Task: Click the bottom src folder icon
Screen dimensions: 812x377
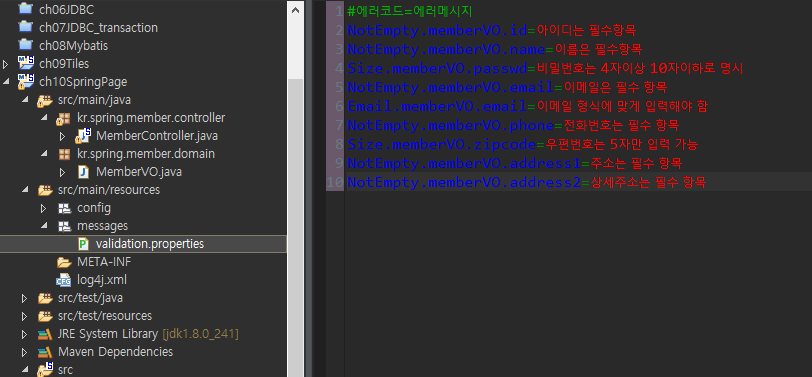Action: (x=45, y=370)
